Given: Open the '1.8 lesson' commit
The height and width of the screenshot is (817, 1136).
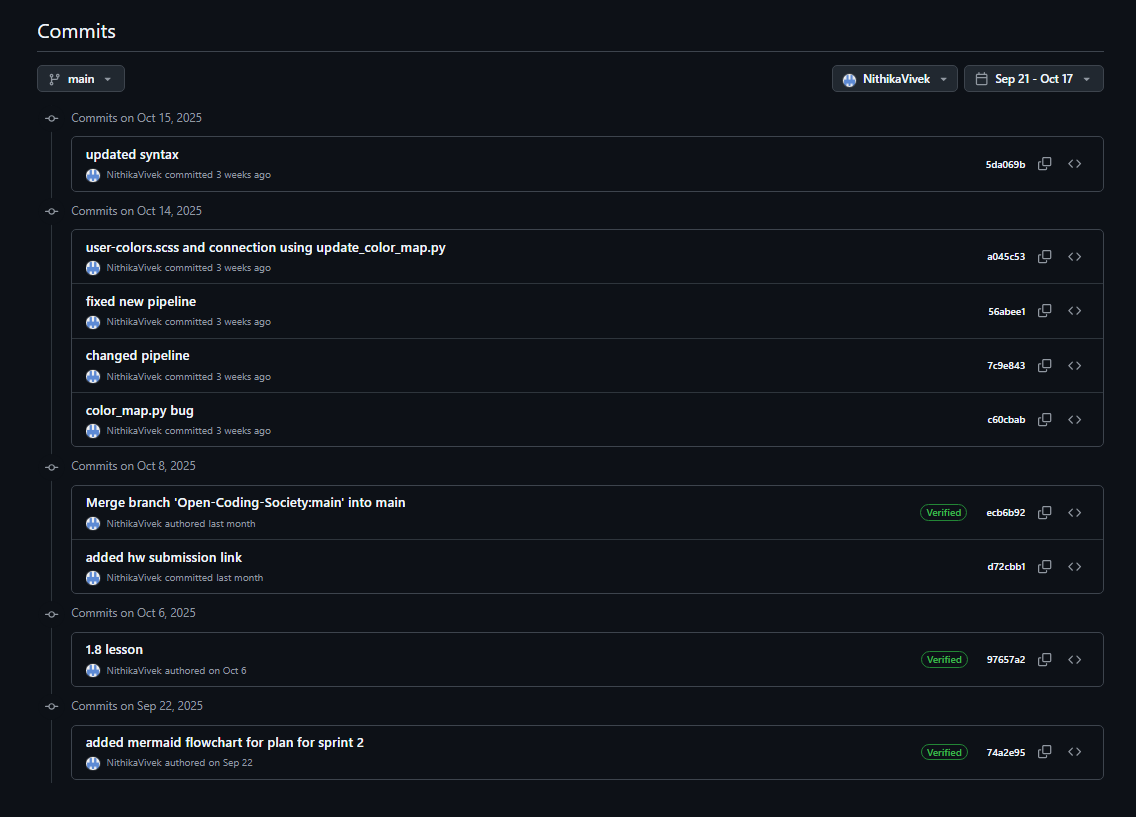Looking at the screenshot, I should (x=114, y=650).
